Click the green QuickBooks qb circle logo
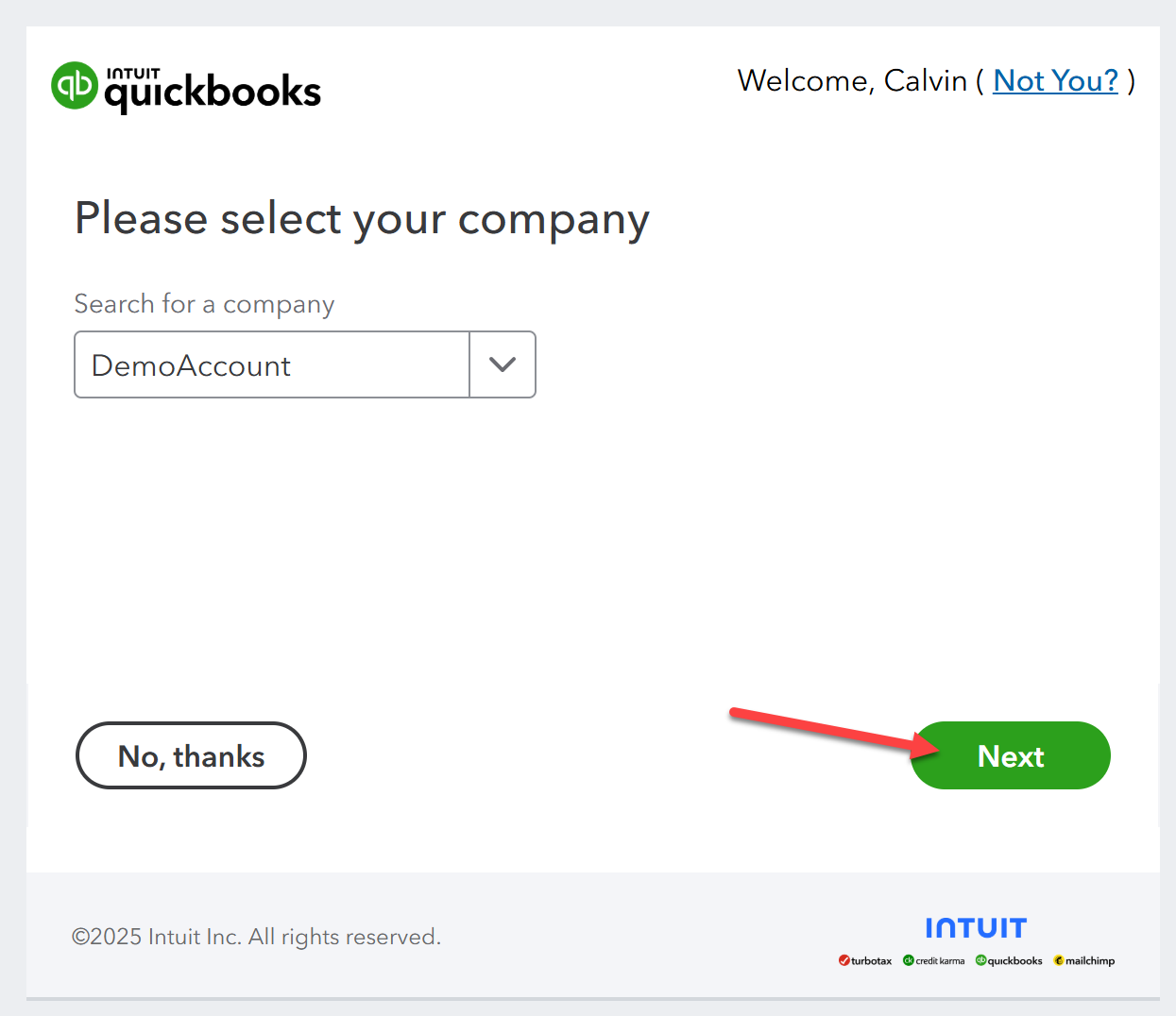 coord(75,86)
